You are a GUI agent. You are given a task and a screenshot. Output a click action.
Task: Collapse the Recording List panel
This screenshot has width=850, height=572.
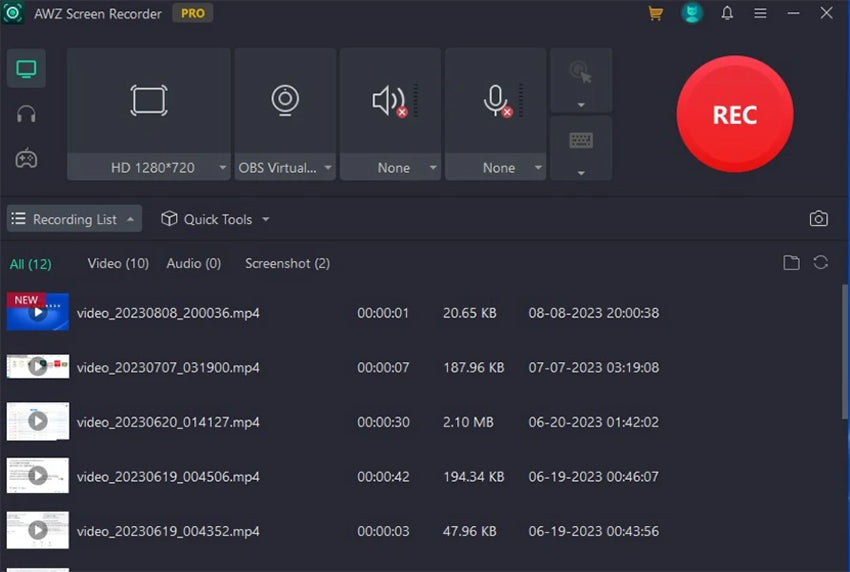click(x=74, y=219)
